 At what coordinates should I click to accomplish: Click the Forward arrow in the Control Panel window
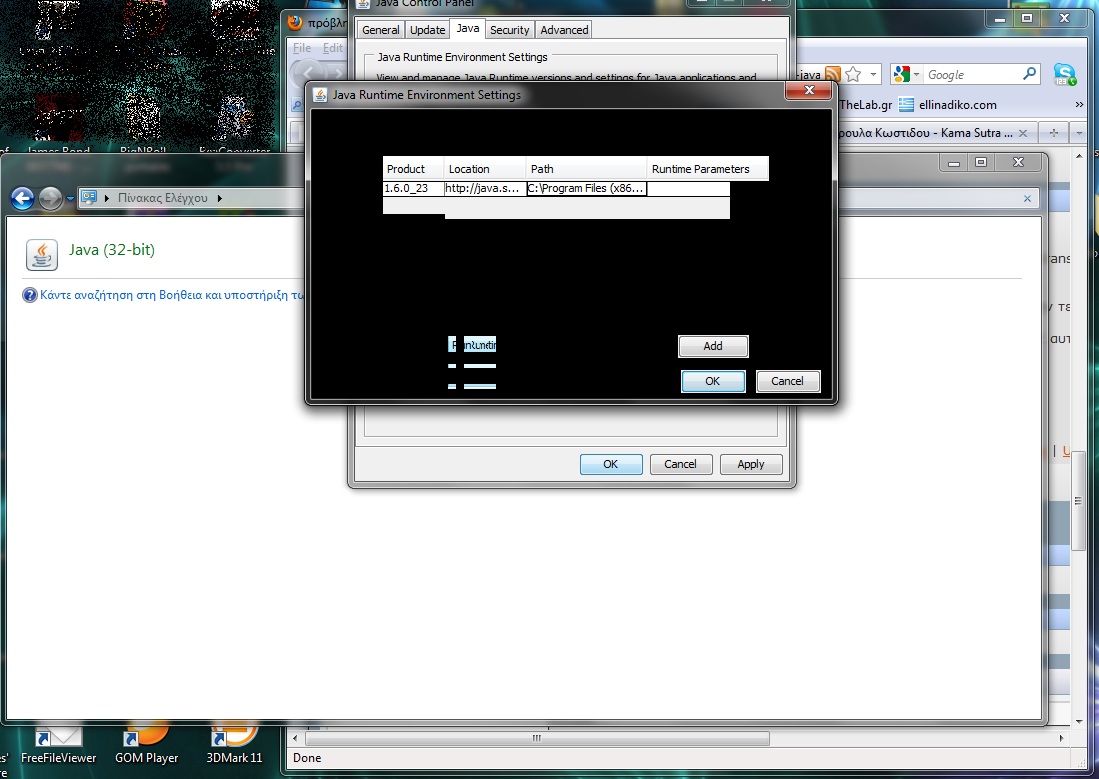point(50,198)
